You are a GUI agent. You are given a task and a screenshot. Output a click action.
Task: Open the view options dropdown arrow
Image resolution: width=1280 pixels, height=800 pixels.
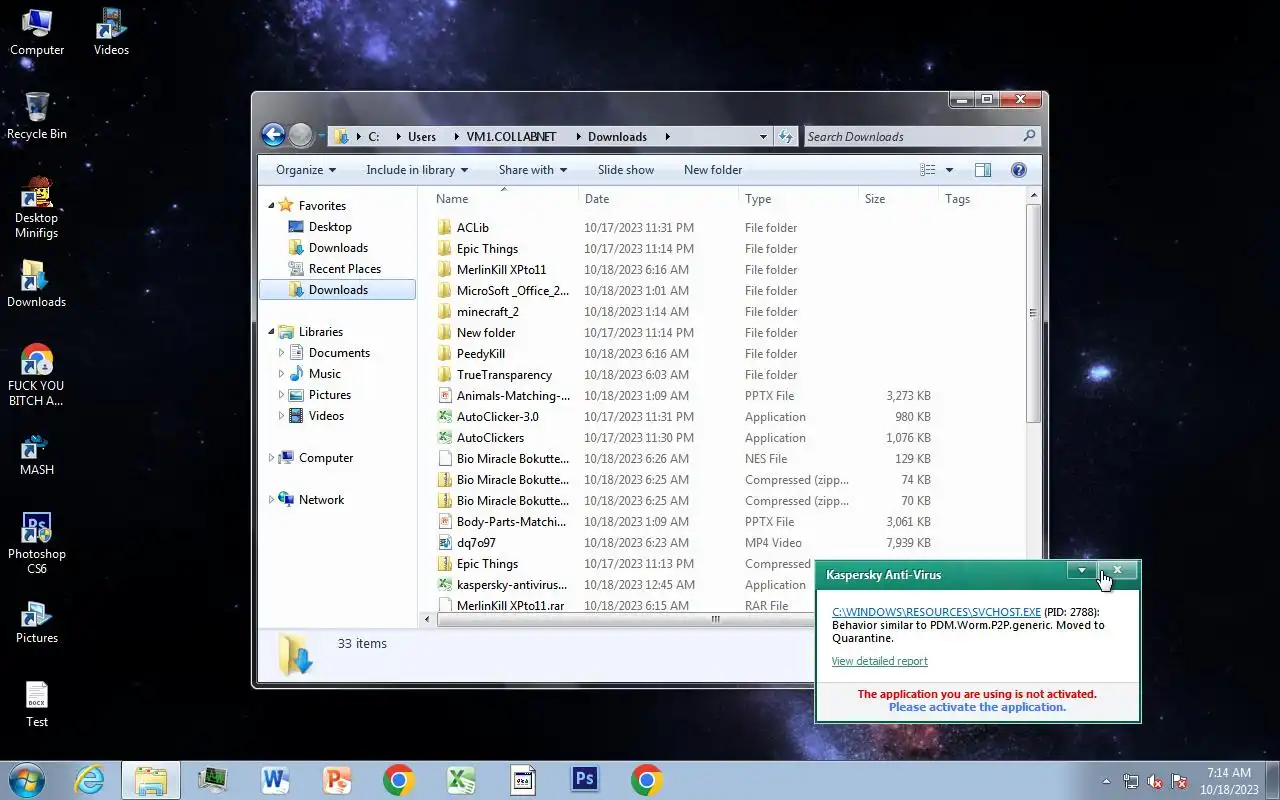click(949, 170)
